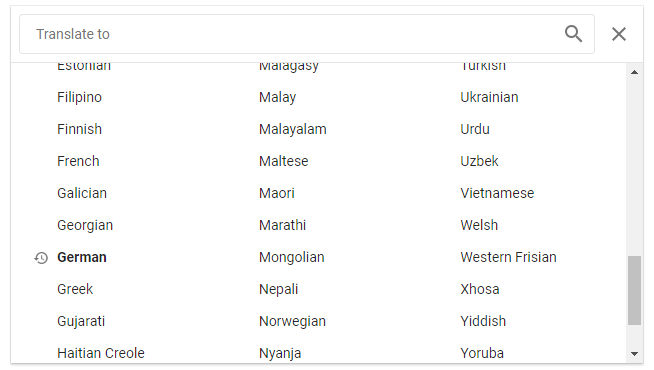Pick Norwegian from the languages
Viewport: 654px width, 370px height.
(x=292, y=322)
